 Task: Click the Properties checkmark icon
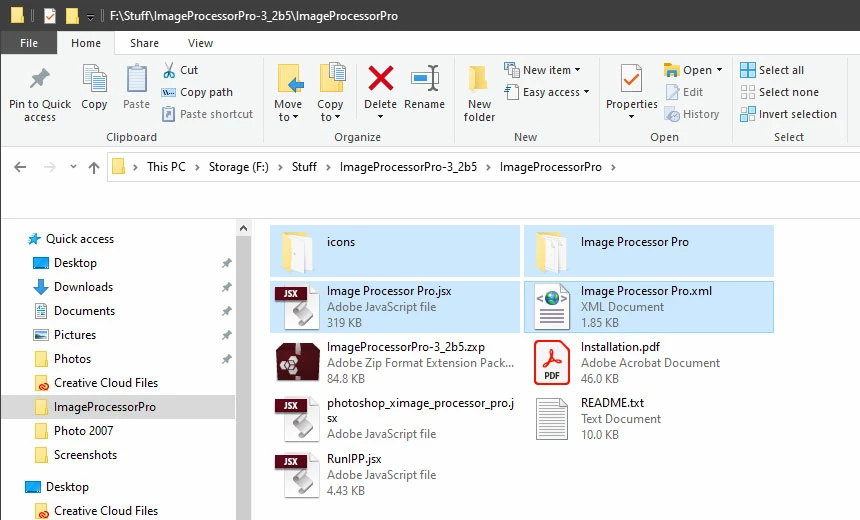pos(631,78)
